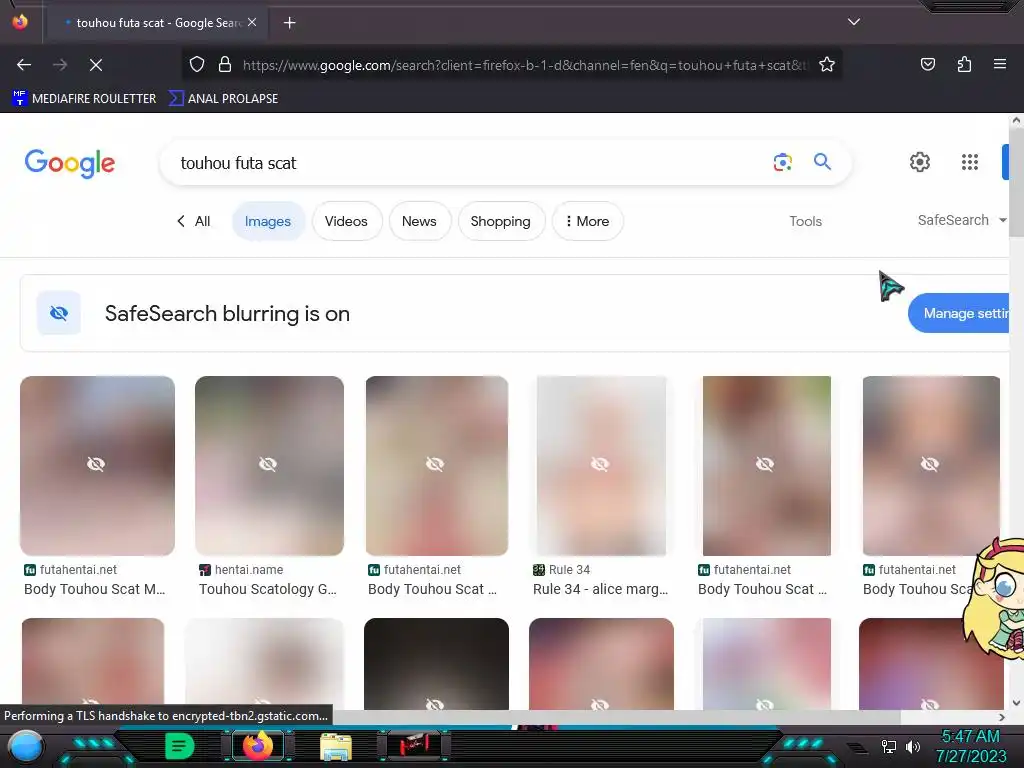
Task: Open the blurred thumbnail above the hentai.name label
Action: 269,466
